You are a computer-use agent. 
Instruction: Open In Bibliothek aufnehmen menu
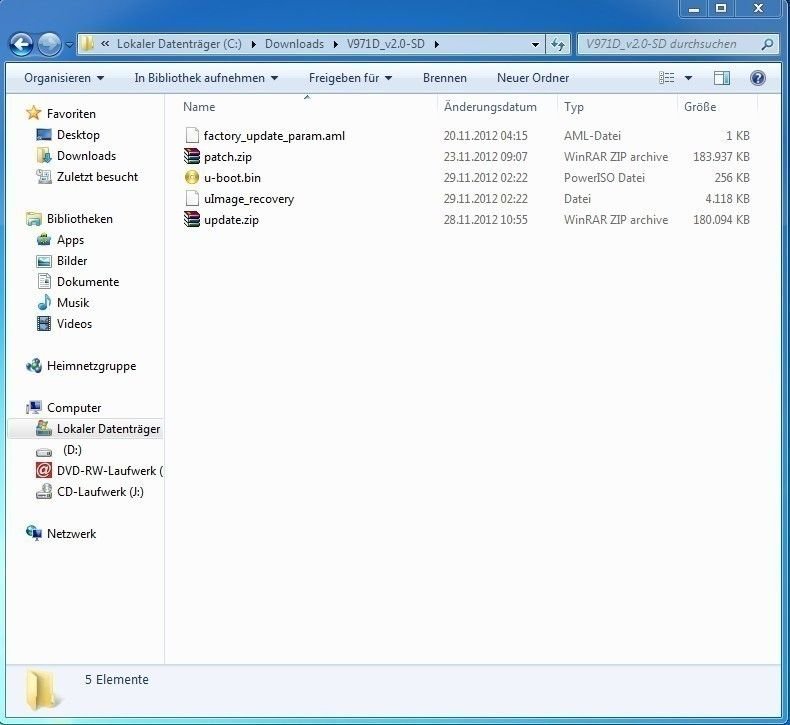[x=206, y=78]
